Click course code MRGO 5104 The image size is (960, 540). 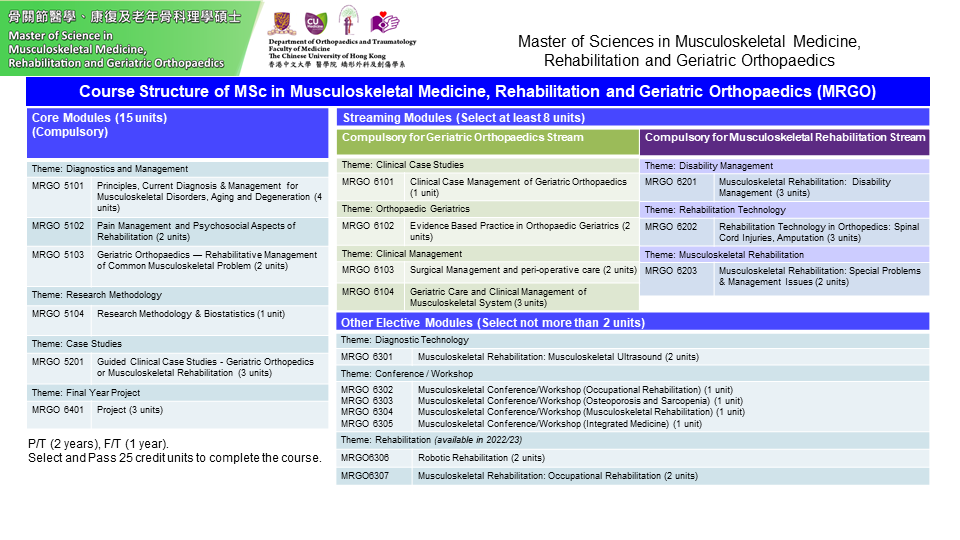58,313
